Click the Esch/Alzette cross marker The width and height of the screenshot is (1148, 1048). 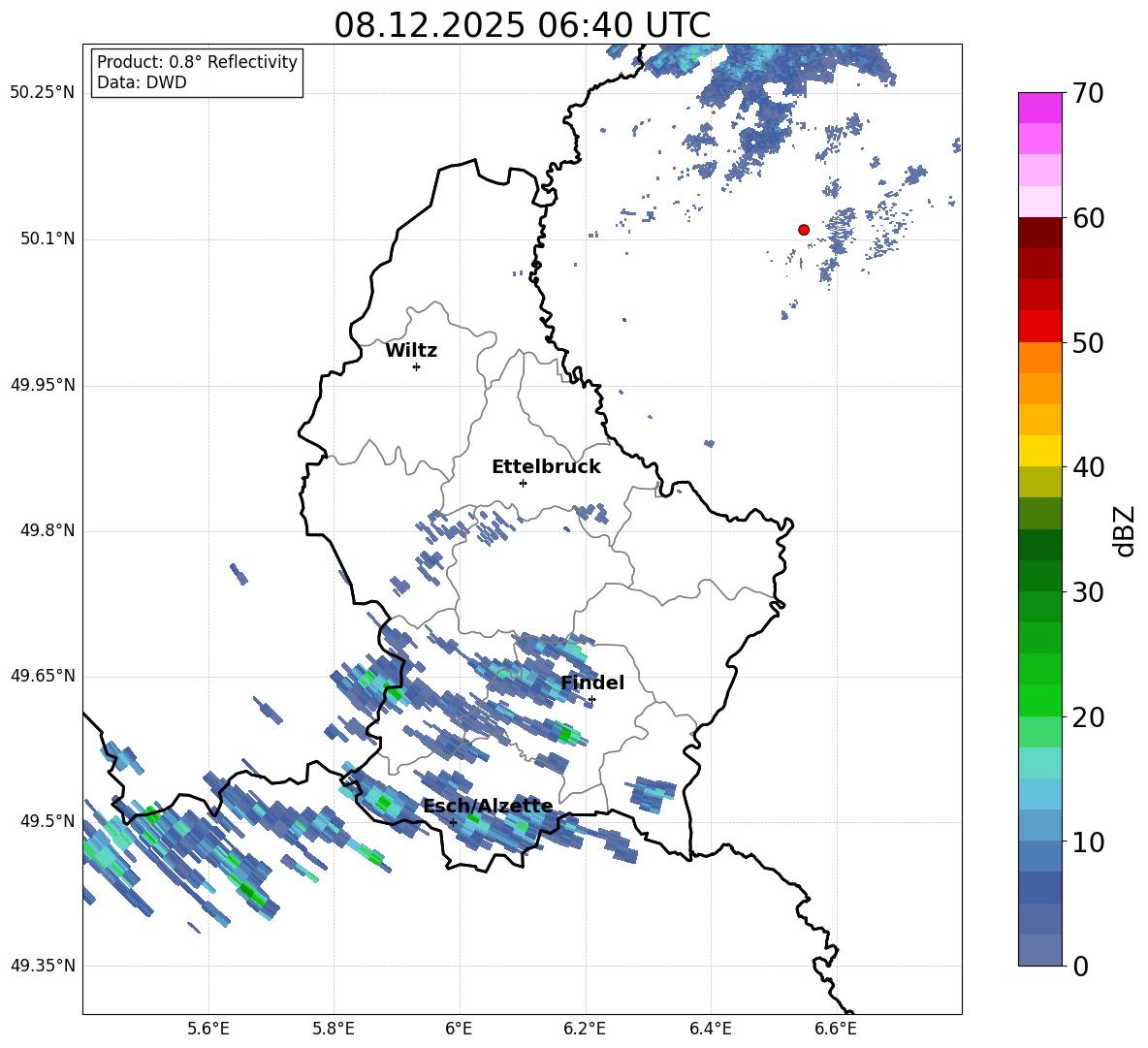[453, 822]
